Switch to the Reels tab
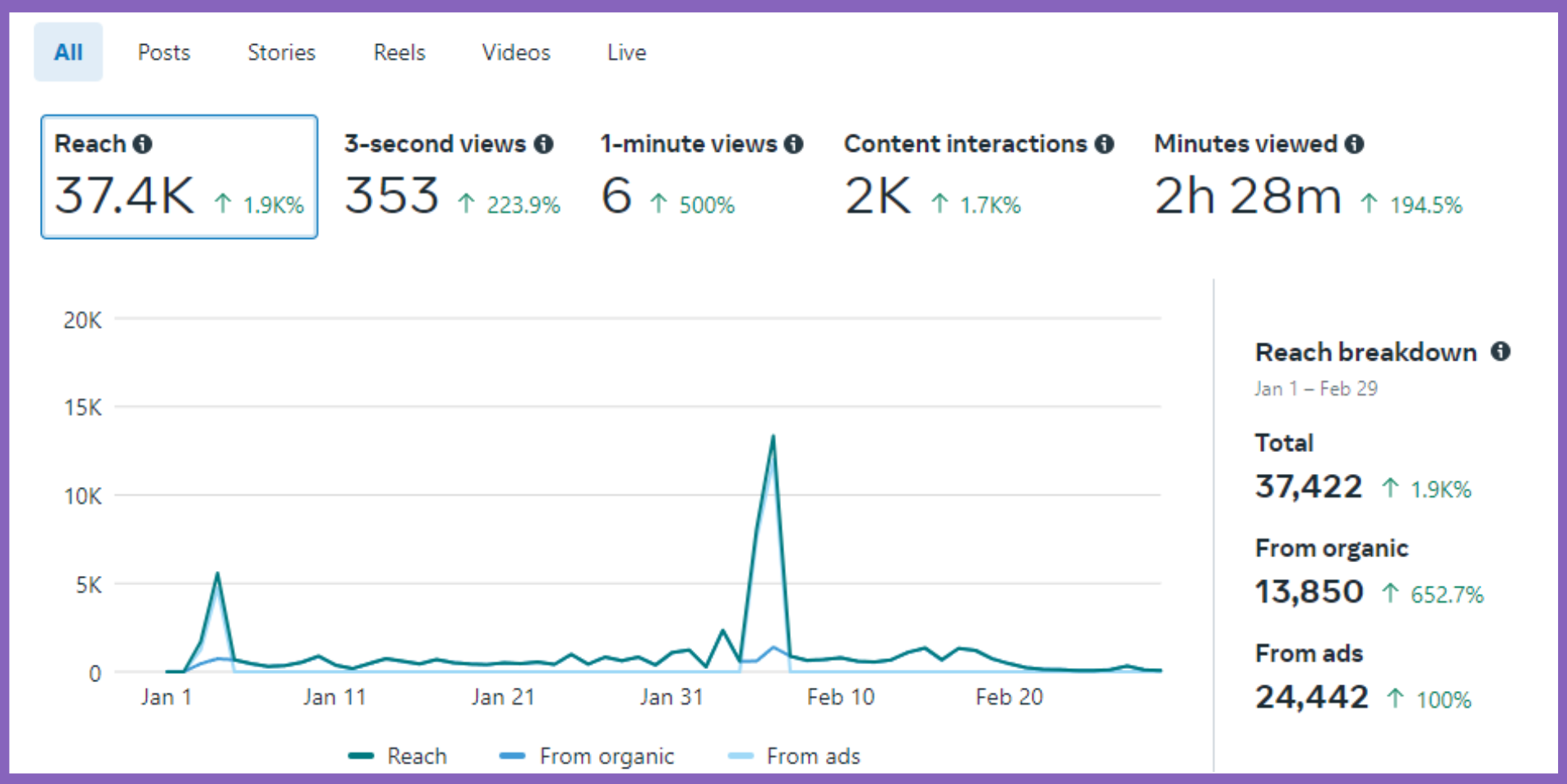 click(400, 52)
